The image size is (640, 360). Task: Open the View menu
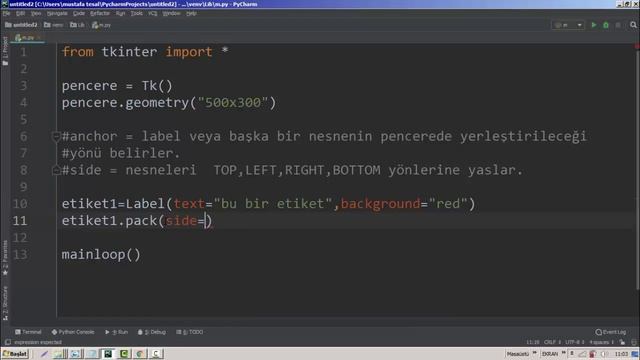(x=36, y=13)
